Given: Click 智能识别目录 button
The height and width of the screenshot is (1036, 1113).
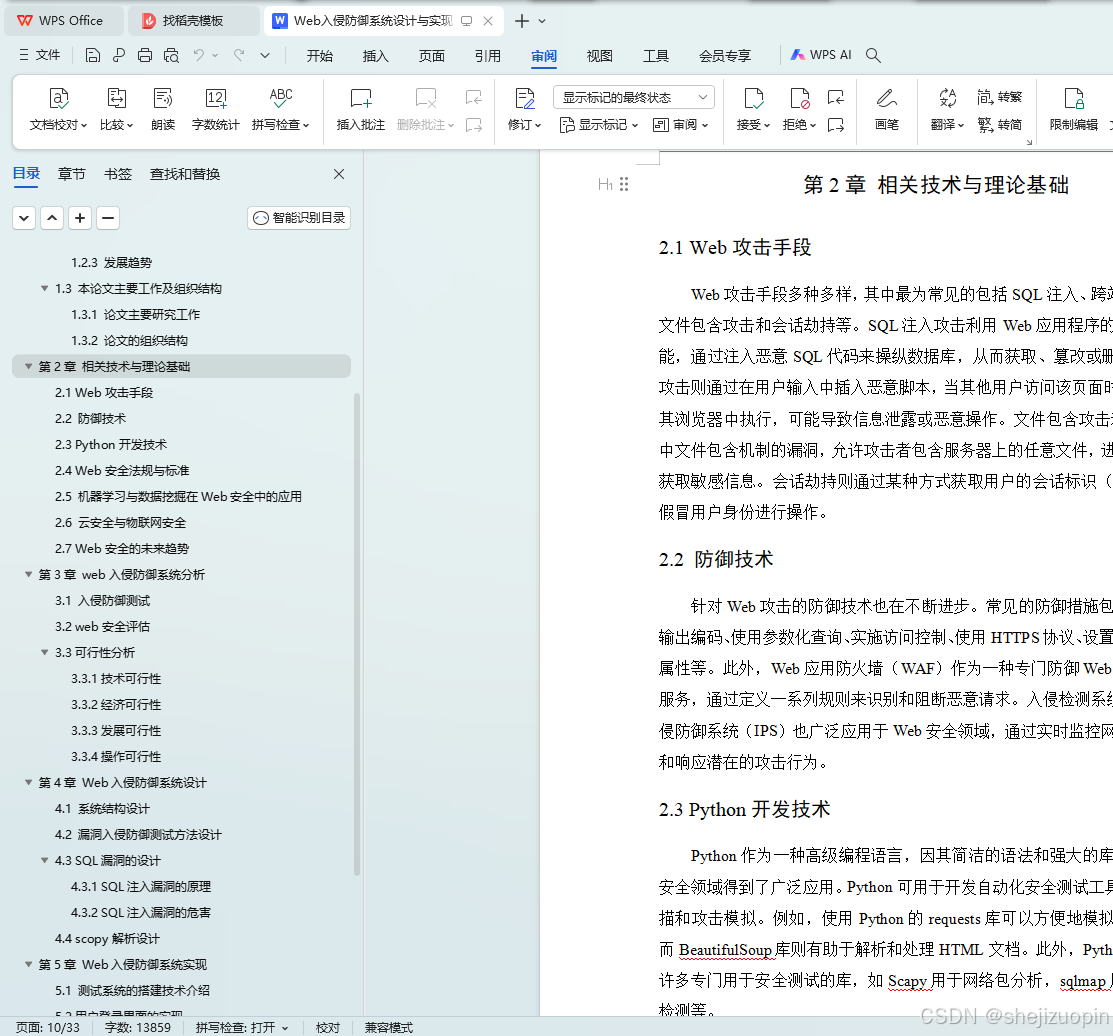Looking at the screenshot, I should click(x=299, y=218).
